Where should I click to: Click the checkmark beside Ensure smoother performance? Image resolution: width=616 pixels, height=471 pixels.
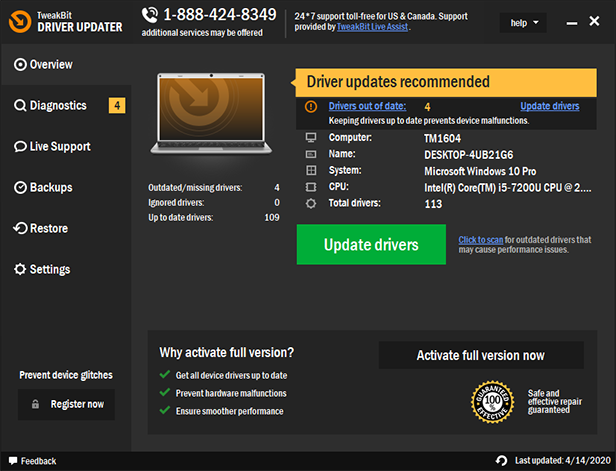click(x=165, y=410)
